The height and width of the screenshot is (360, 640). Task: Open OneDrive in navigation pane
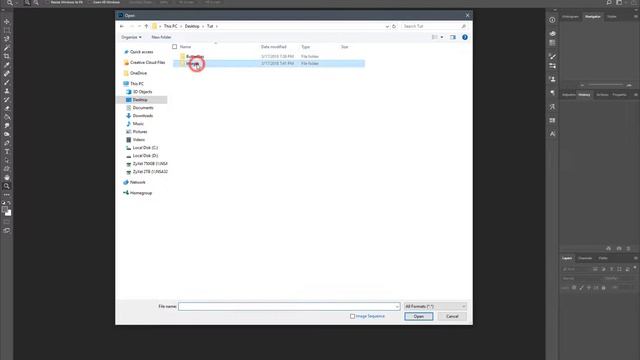[x=138, y=73]
